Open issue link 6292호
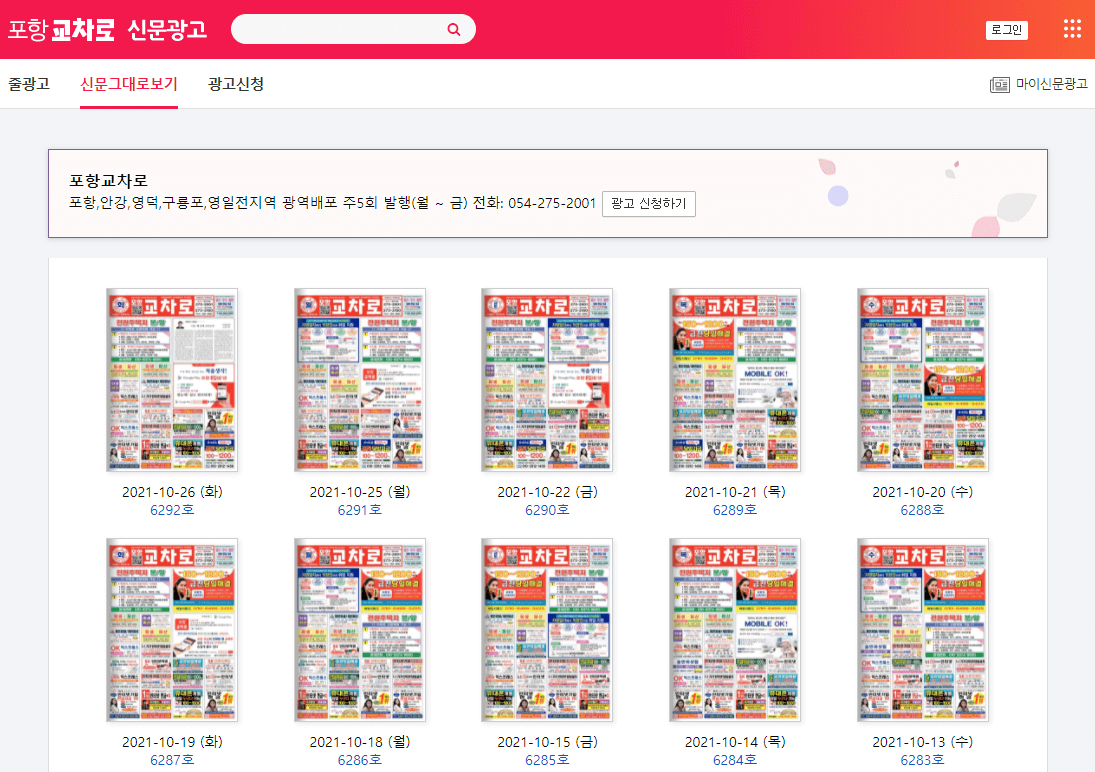Image resolution: width=1095 pixels, height=772 pixels. [x=171, y=510]
